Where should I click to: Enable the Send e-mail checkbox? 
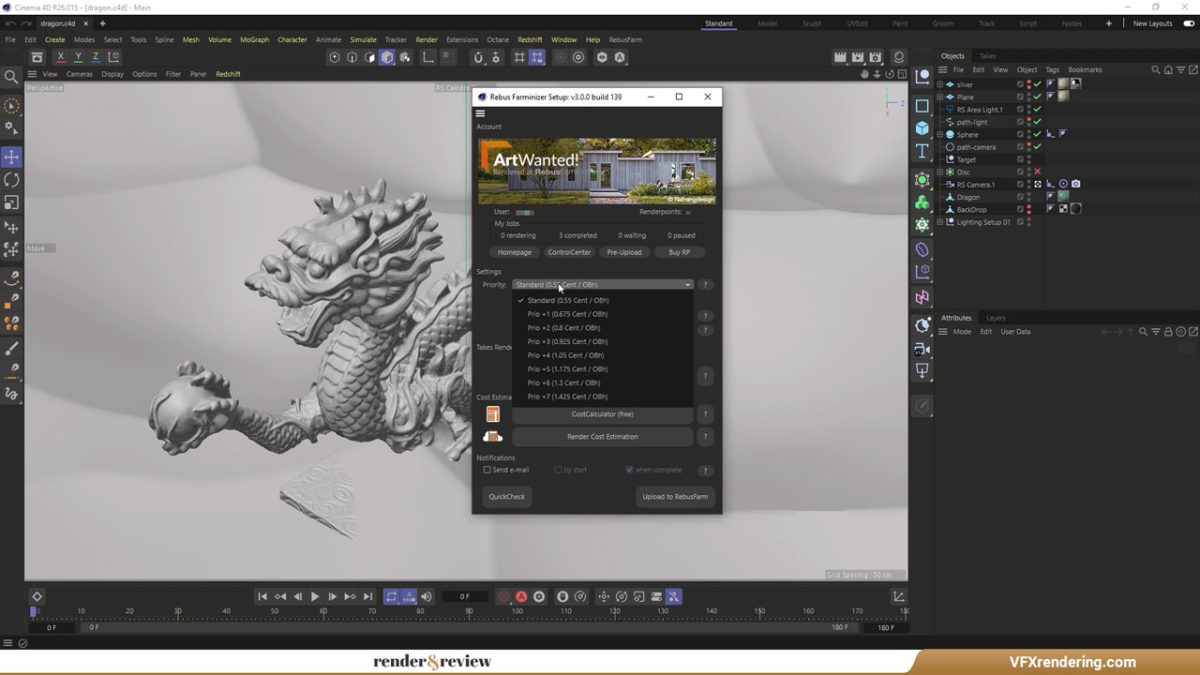(x=487, y=470)
